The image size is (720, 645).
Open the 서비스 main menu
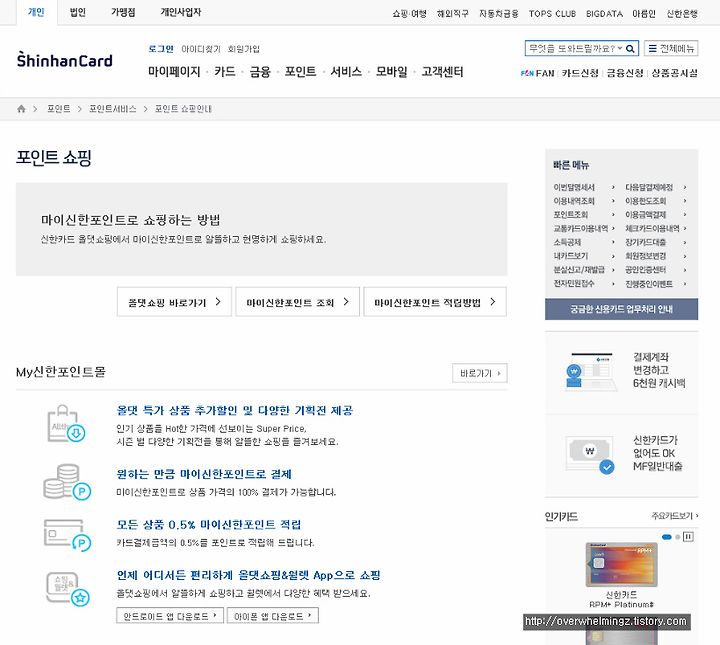(x=346, y=72)
